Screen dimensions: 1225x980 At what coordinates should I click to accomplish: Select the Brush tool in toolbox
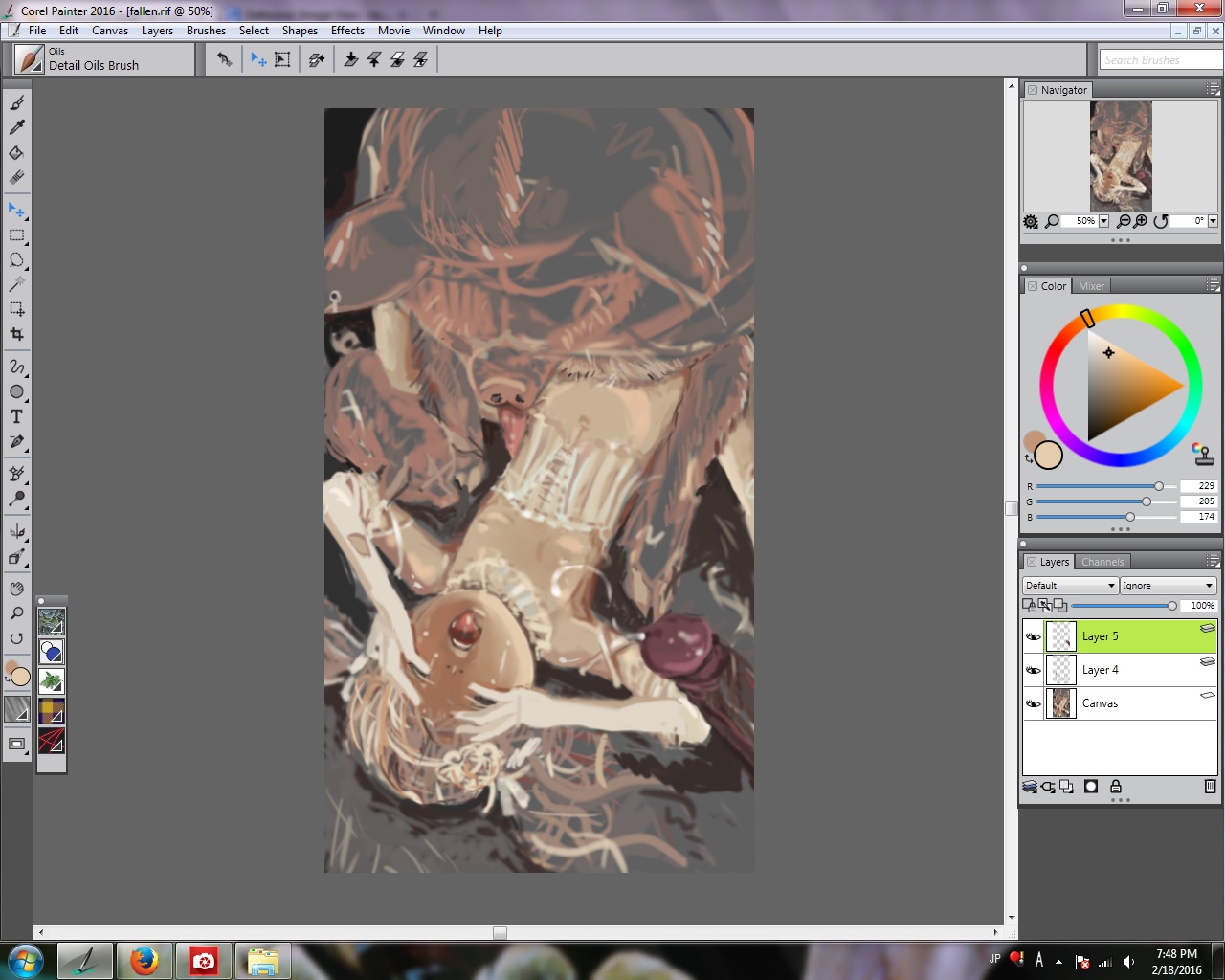pos(16,102)
